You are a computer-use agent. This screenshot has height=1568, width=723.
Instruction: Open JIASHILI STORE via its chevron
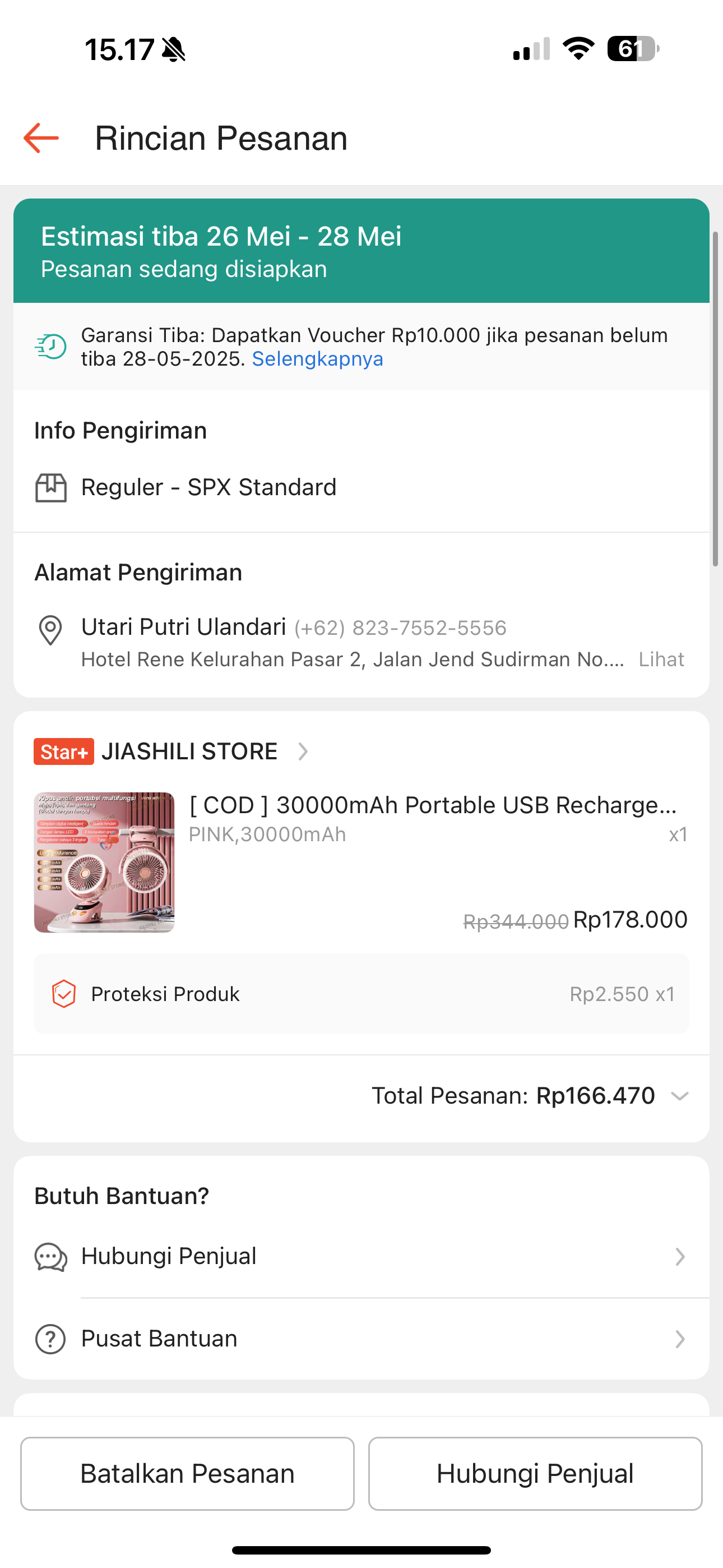click(x=303, y=751)
